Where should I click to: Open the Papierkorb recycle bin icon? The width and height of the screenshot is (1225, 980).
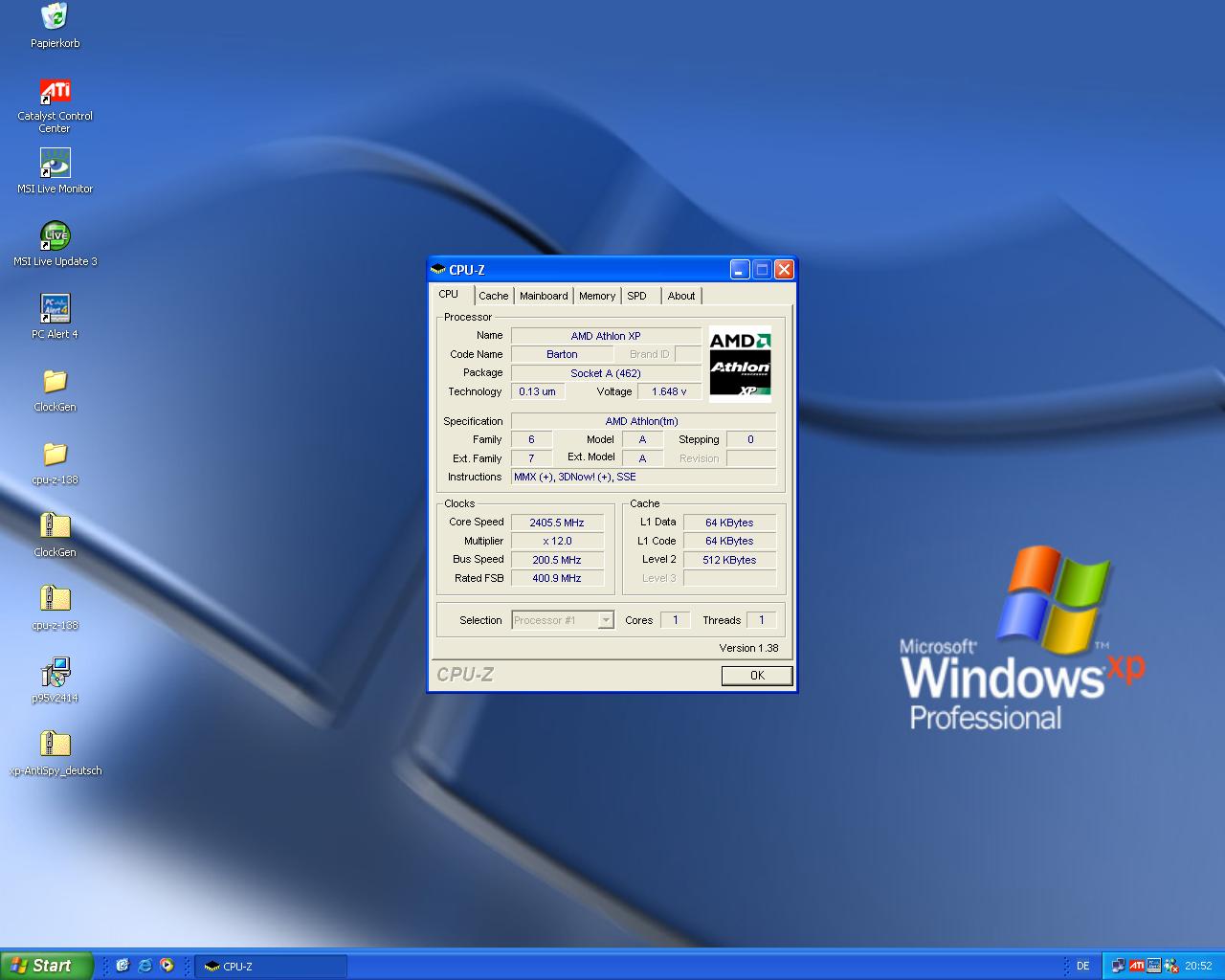pos(55,17)
